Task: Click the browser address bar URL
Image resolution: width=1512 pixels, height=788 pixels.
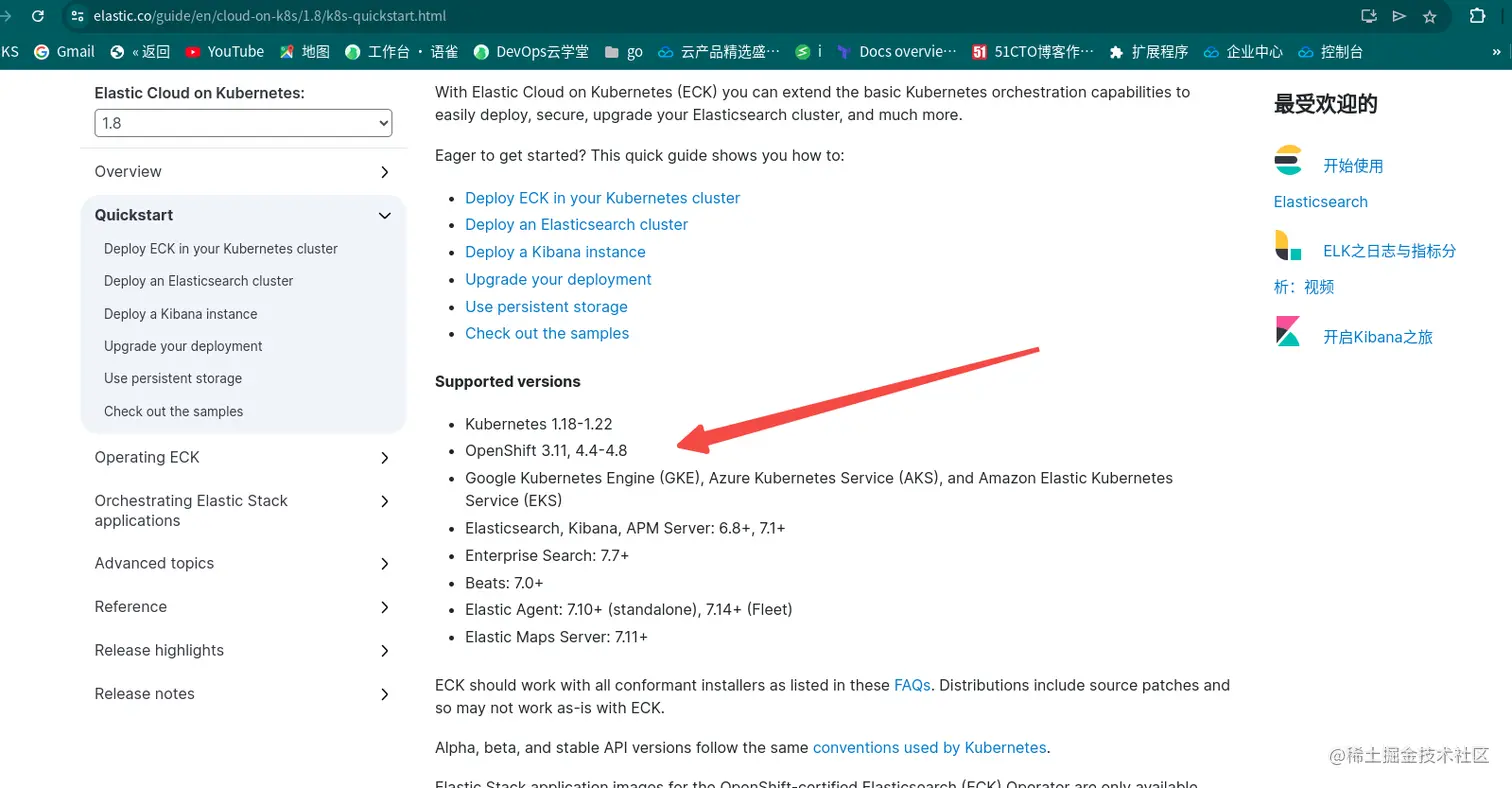Action: tap(269, 16)
